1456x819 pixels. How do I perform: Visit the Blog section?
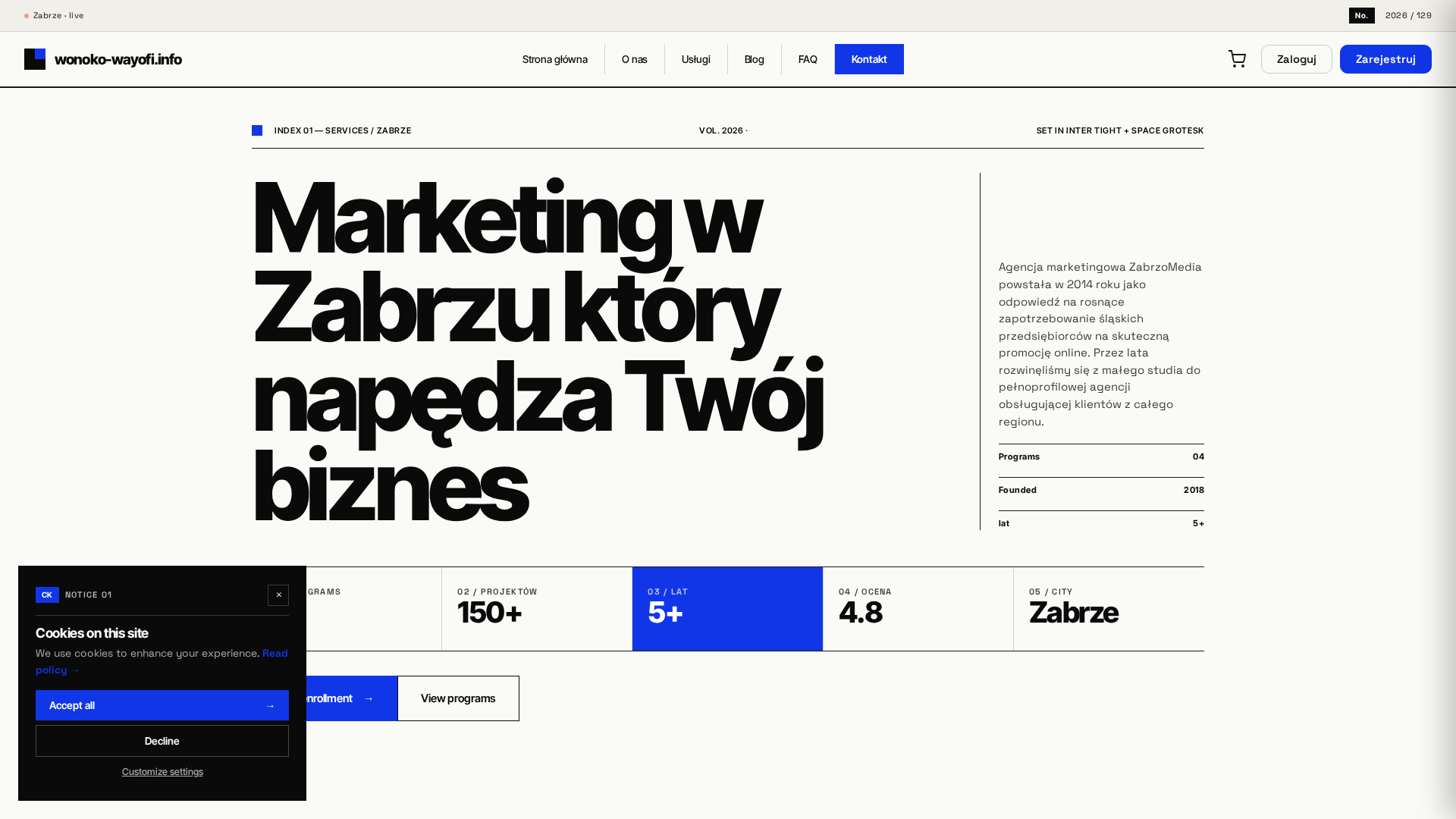point(755,59)
